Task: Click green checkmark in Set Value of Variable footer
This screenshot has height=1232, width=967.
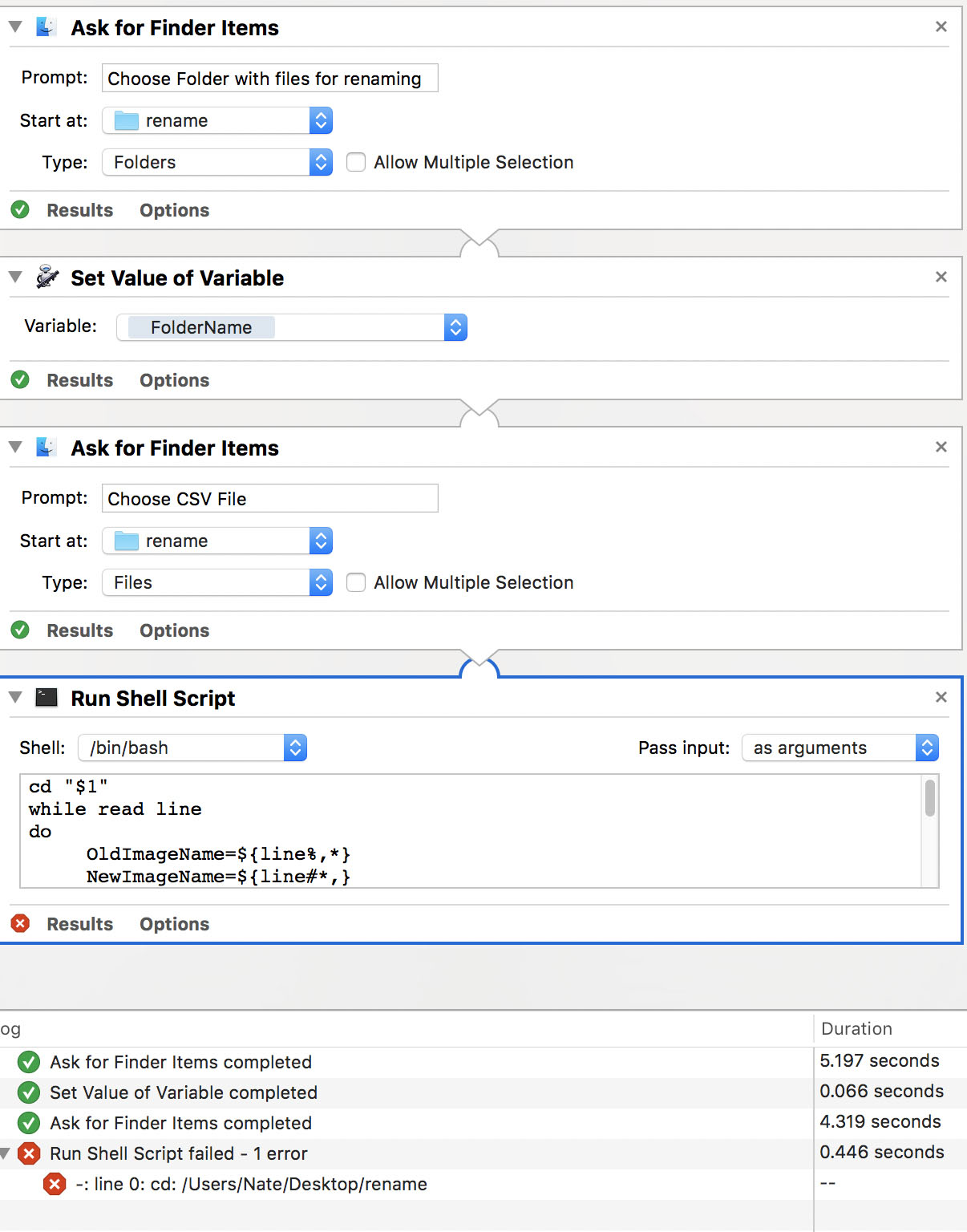Action: click(20, 379)
